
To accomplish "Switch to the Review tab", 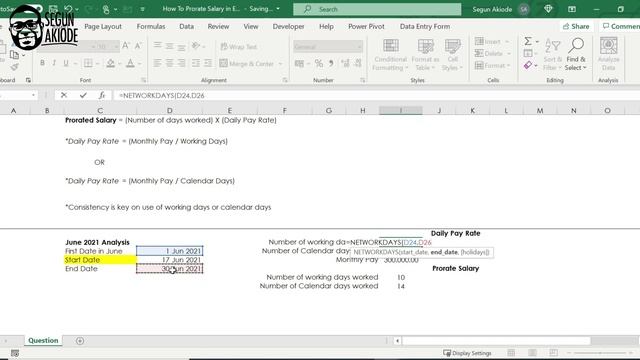I will [x=218, y=26].
